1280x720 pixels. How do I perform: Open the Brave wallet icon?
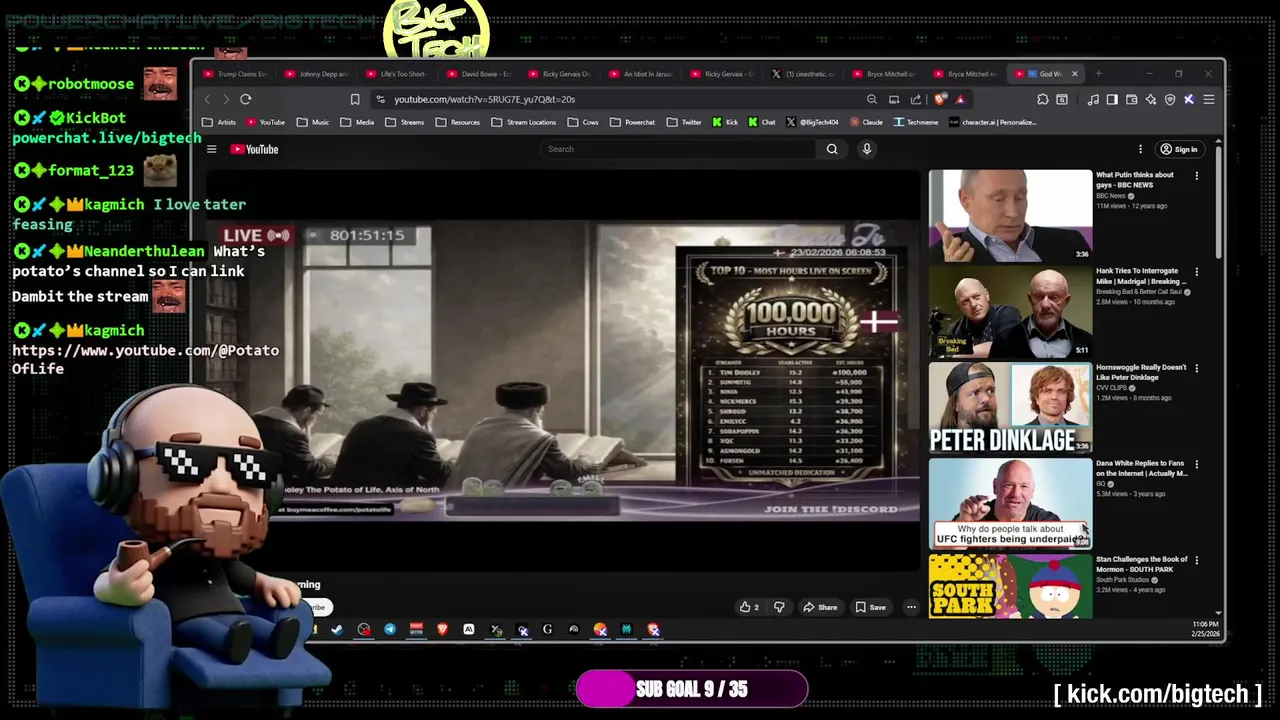click(1131, 99)
